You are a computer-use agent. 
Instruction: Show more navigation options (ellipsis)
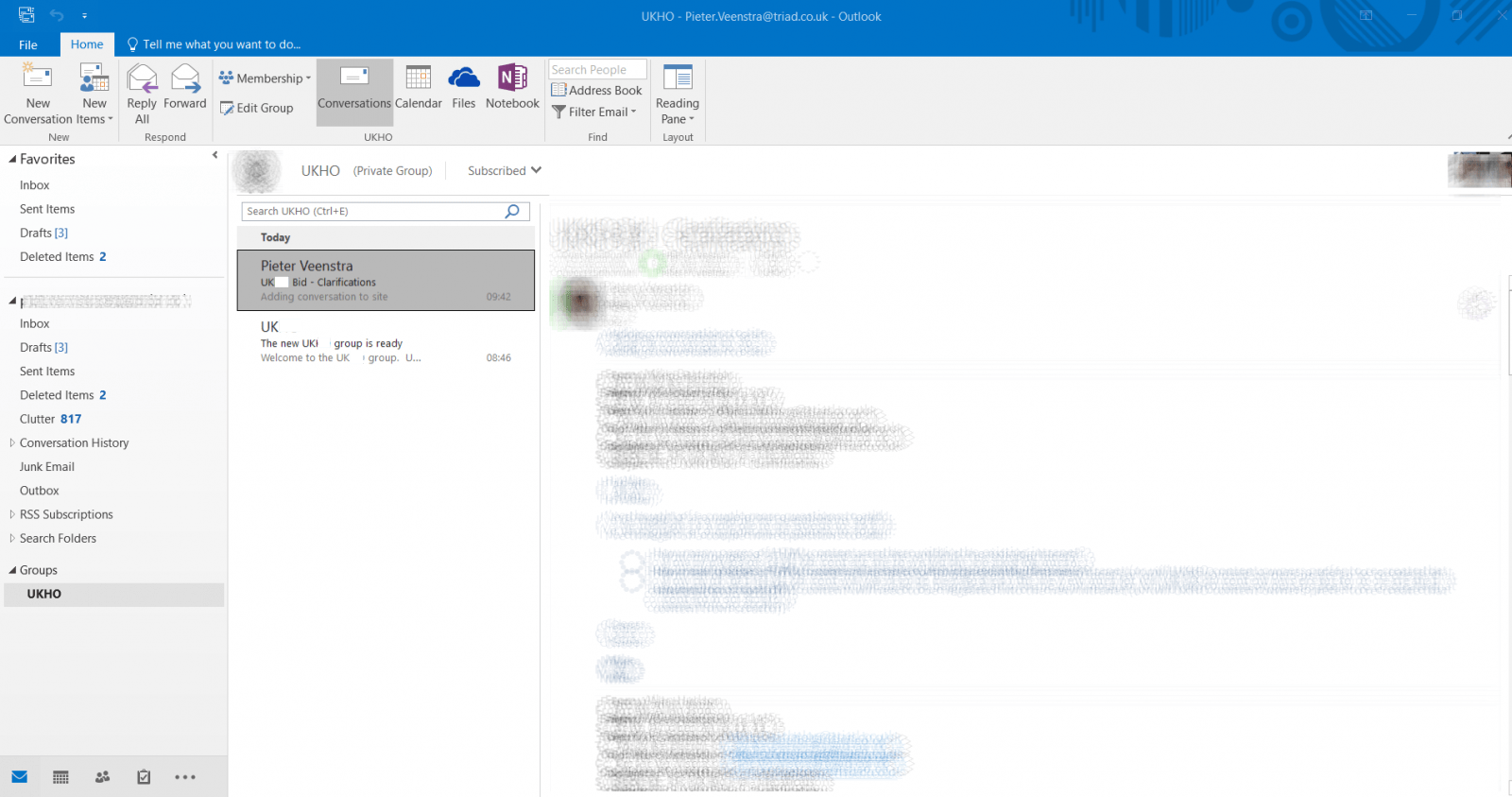185,777
